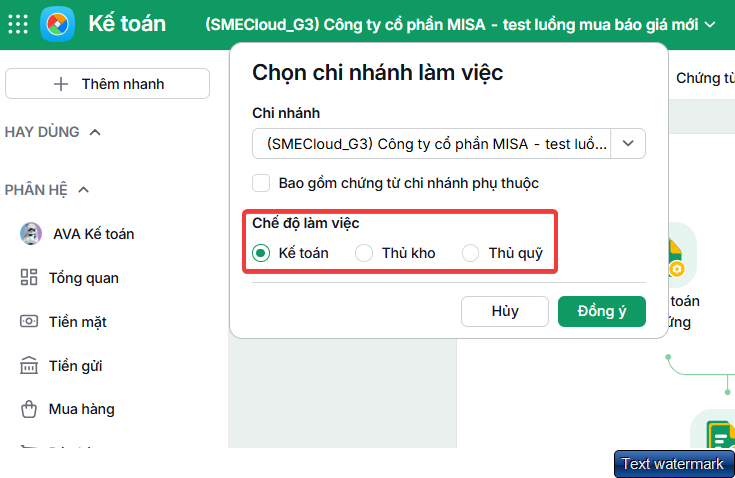Viewport: 735px width, 478px height.
Task: Expand the company name dropdown in header
Action: point(711,24)
